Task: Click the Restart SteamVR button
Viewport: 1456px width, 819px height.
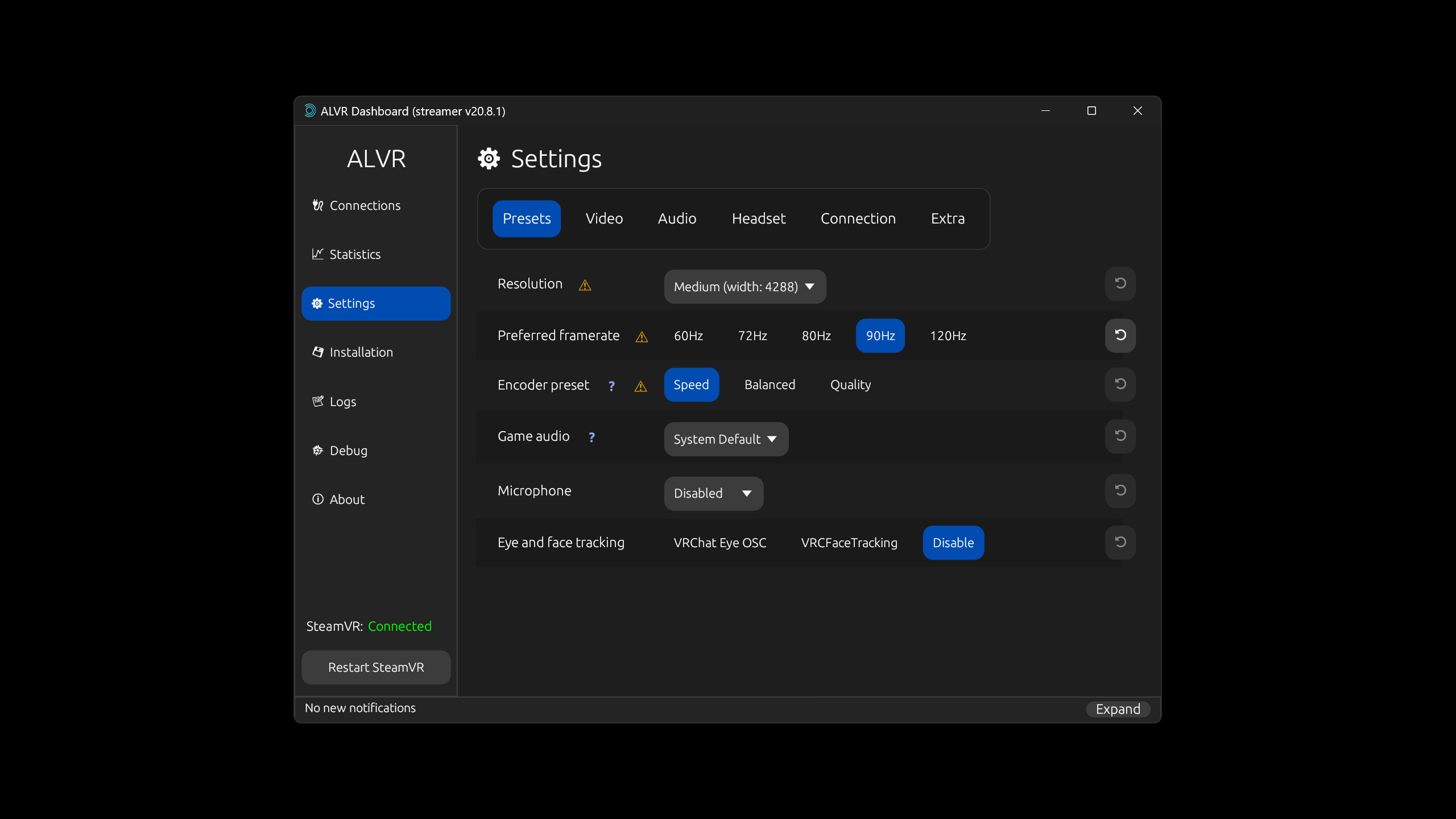Action: pyautogui.click(x=375, y=667)
